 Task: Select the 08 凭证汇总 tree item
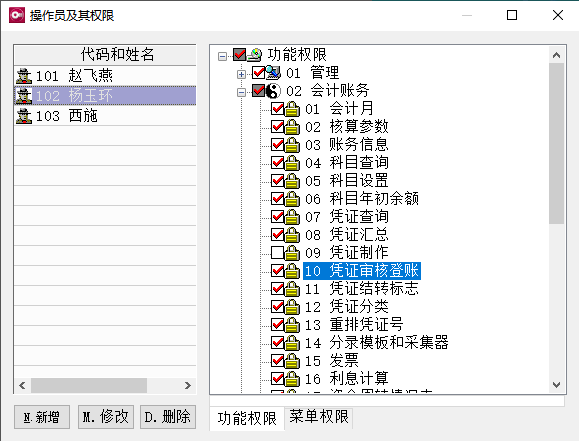(347, 235)
